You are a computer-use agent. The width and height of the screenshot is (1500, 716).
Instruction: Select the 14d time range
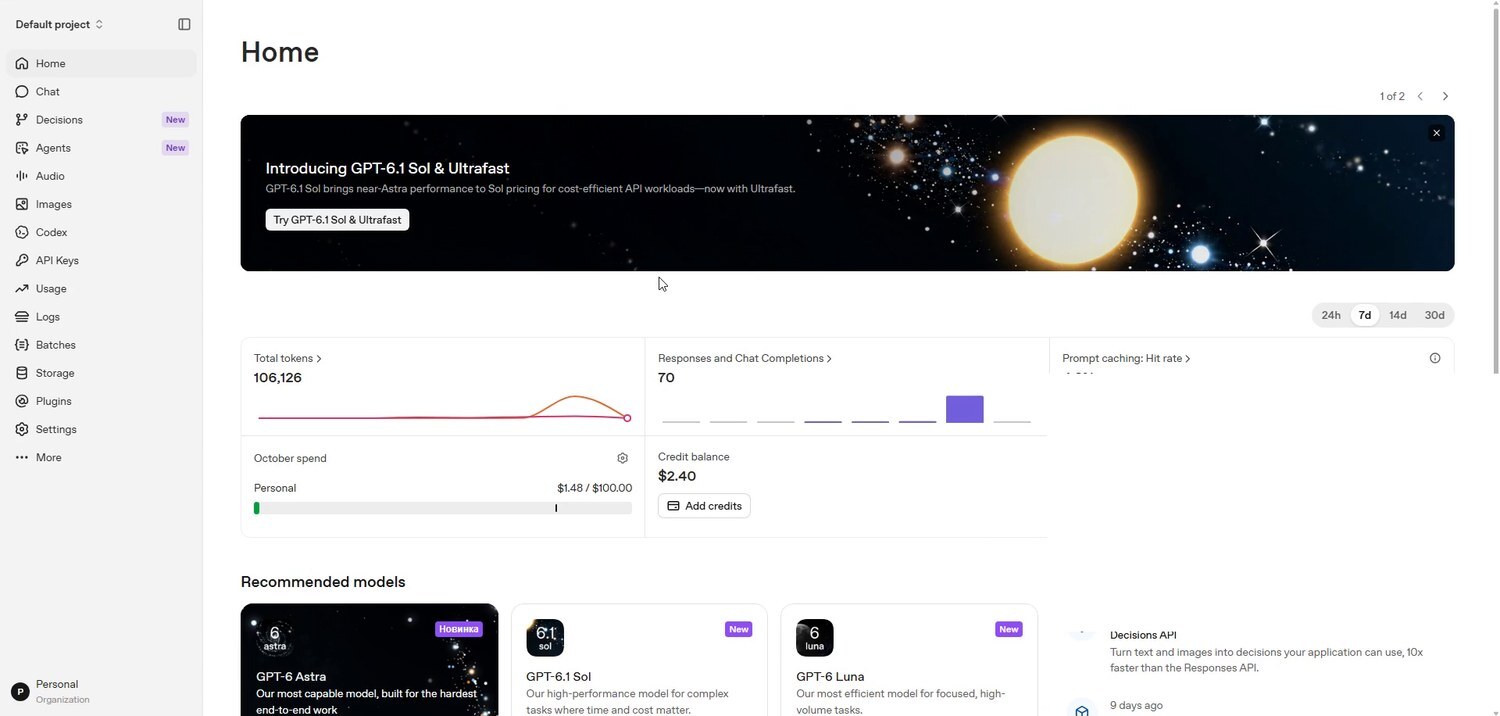(1398, 315)
